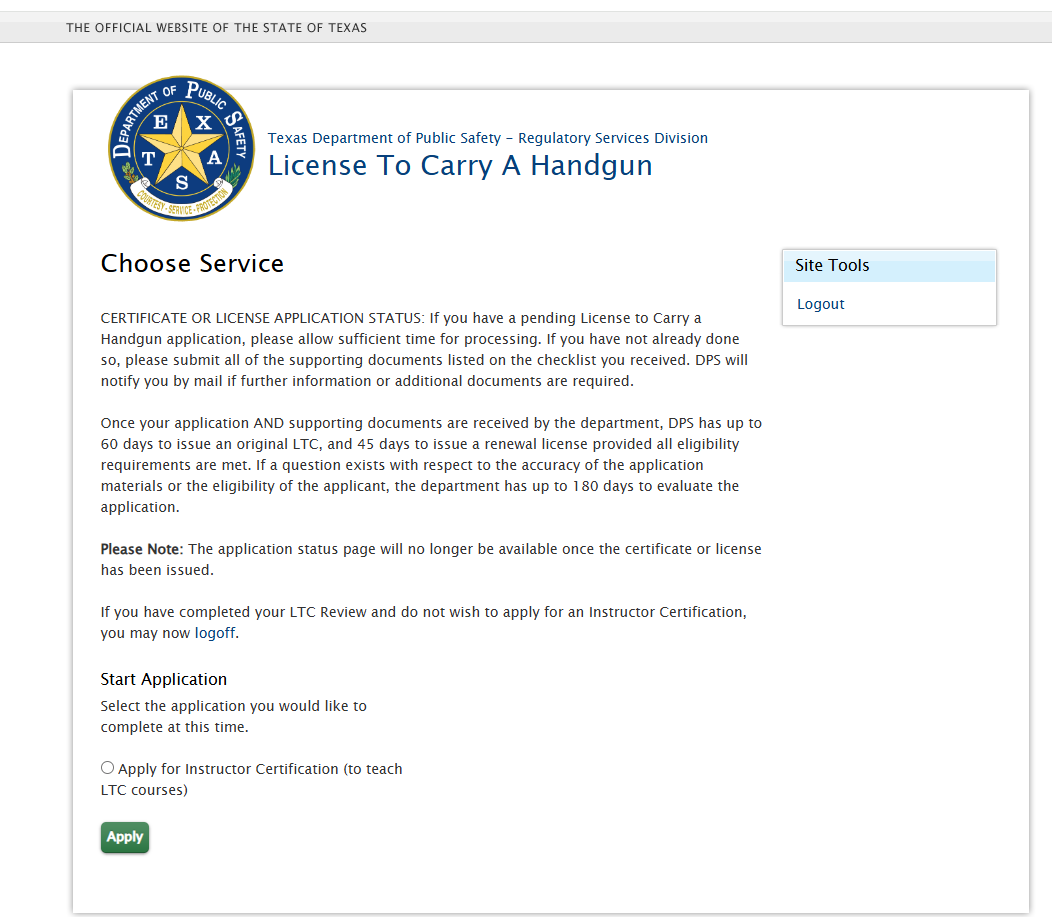Click the bold 'Please Note' text

(x=141, y=549)
